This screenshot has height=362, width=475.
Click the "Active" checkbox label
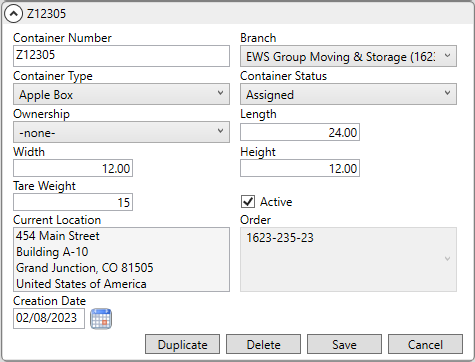coord(276,202)
